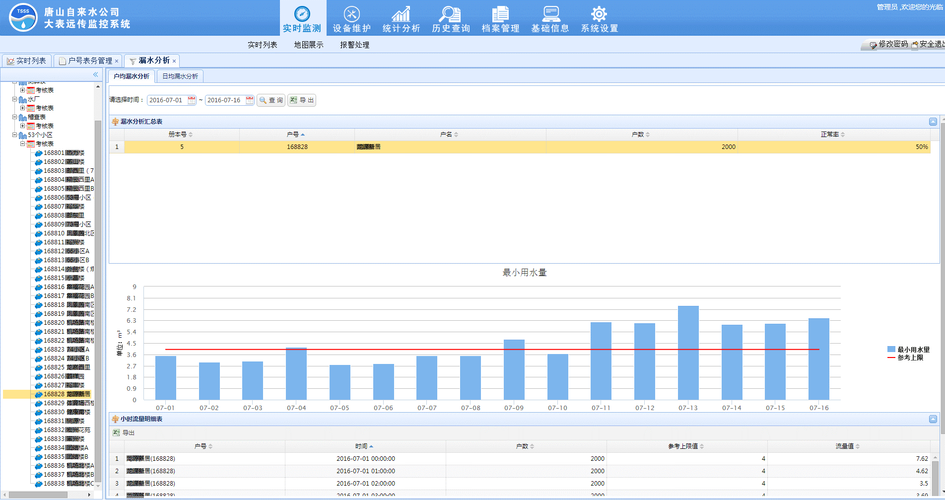The width and height of the screenshot is (945, 500).
Task: Select detail row 2016-07-01 00:00:00
Action: (520, 459)
